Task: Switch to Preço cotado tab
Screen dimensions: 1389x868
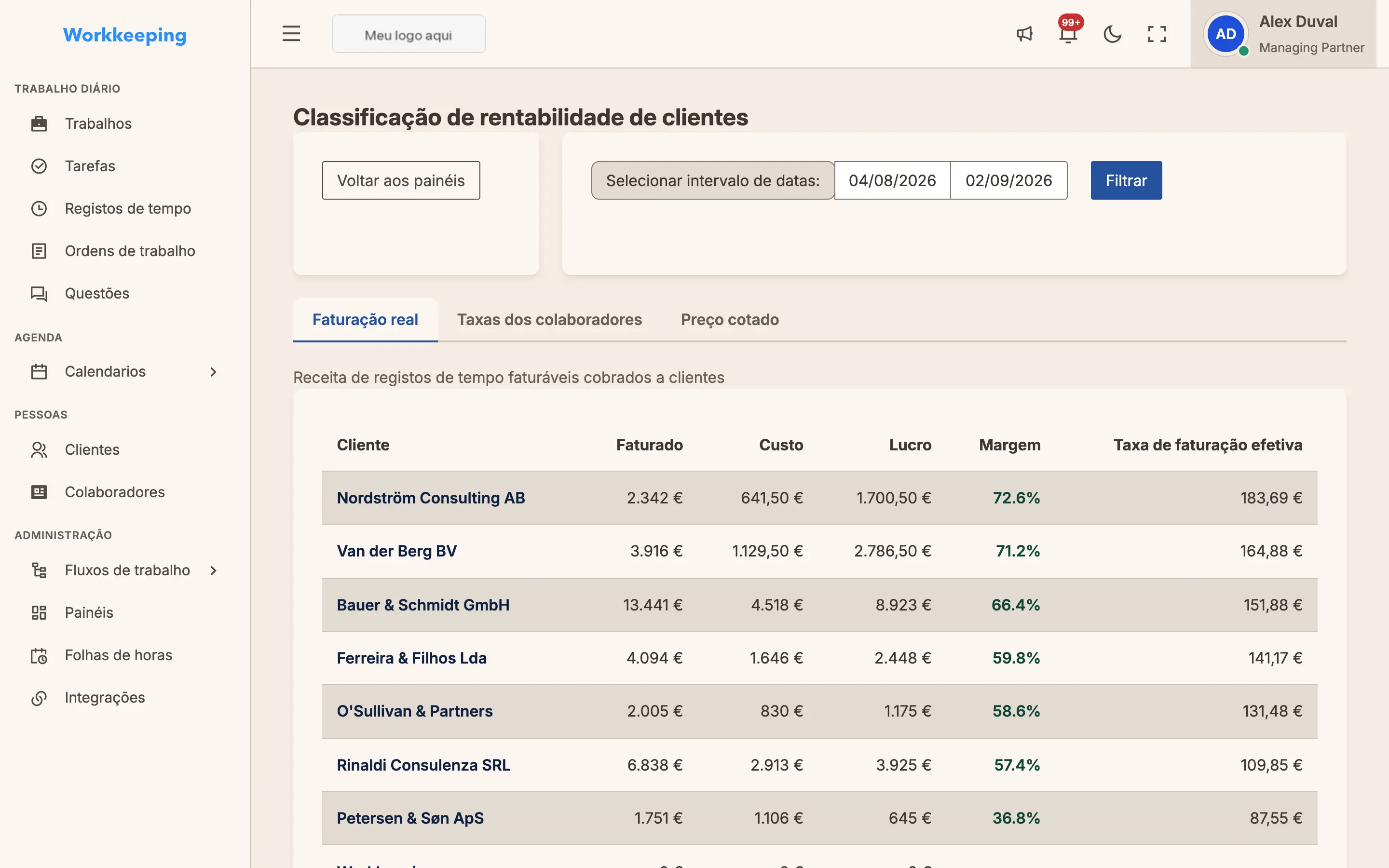Action: point(730,320)
